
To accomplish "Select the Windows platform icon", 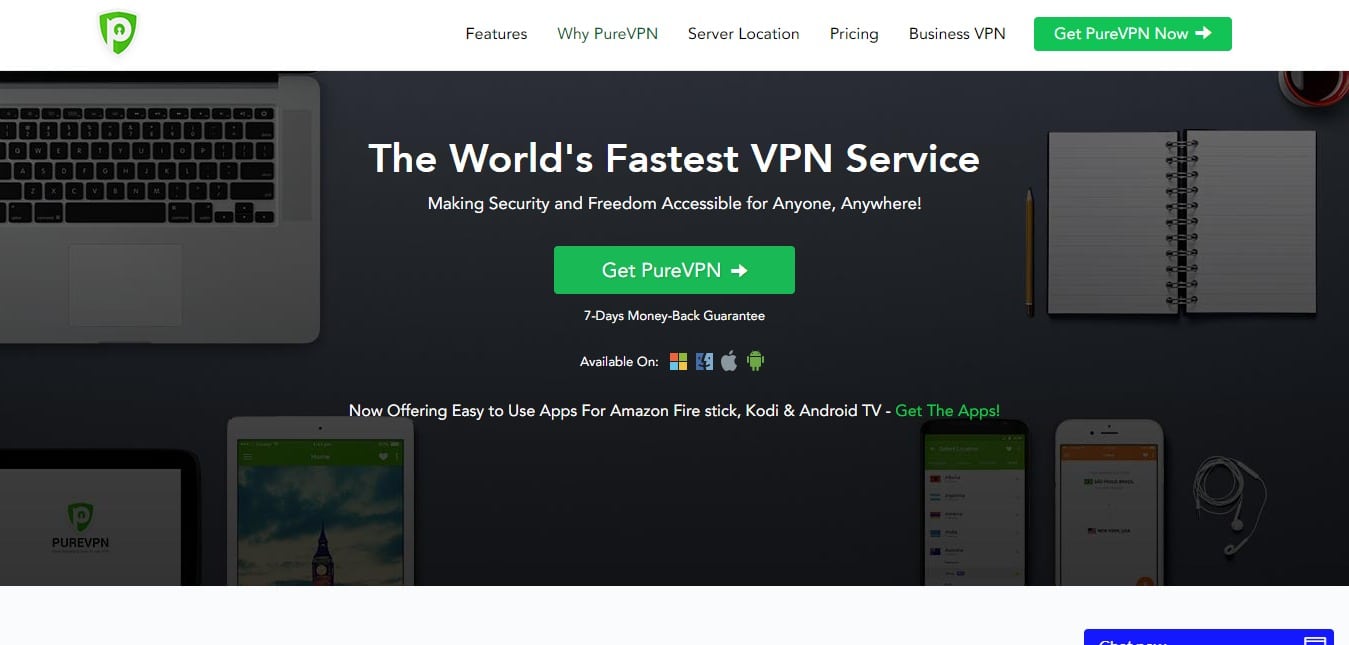I will [678, 361].
